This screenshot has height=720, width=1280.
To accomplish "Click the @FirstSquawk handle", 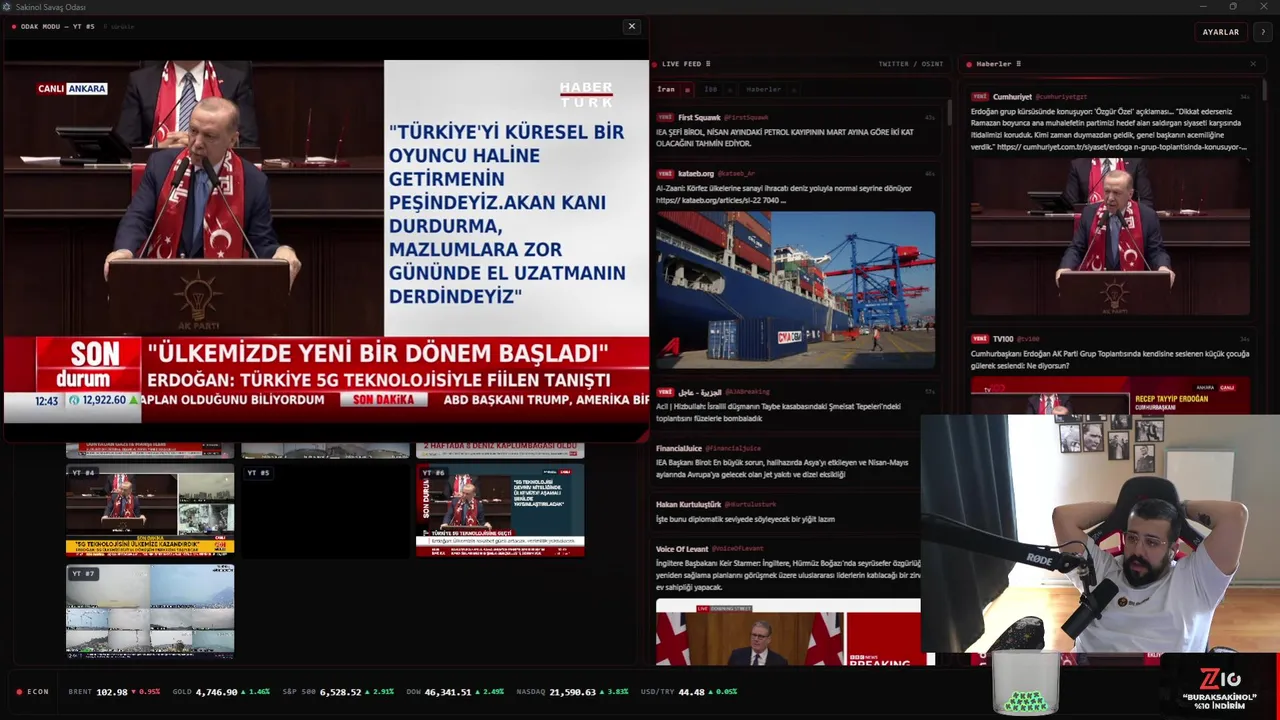I will click(x=746, y=117).
